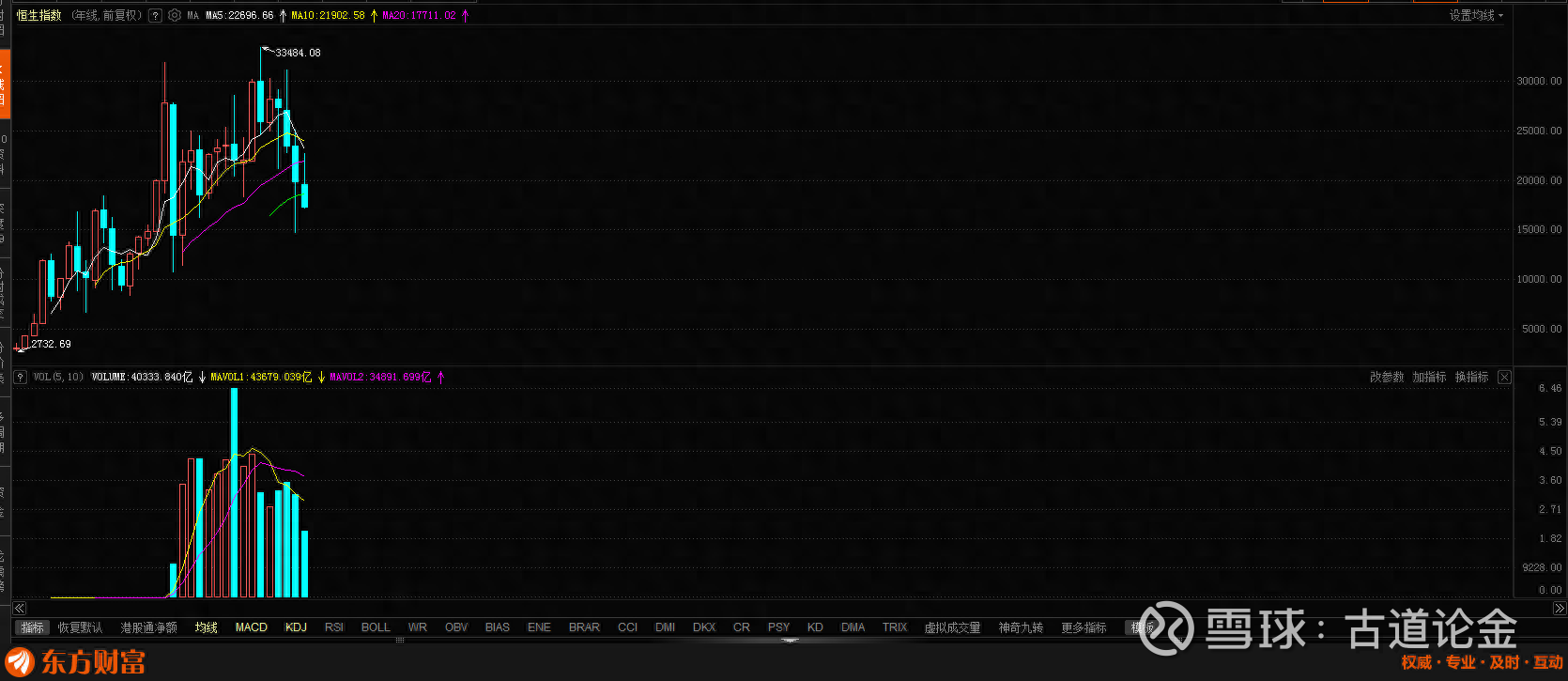Viewport: 1568px width, 681px height.
Task: Select the DMA indicator
Action: tap(853, 627)
